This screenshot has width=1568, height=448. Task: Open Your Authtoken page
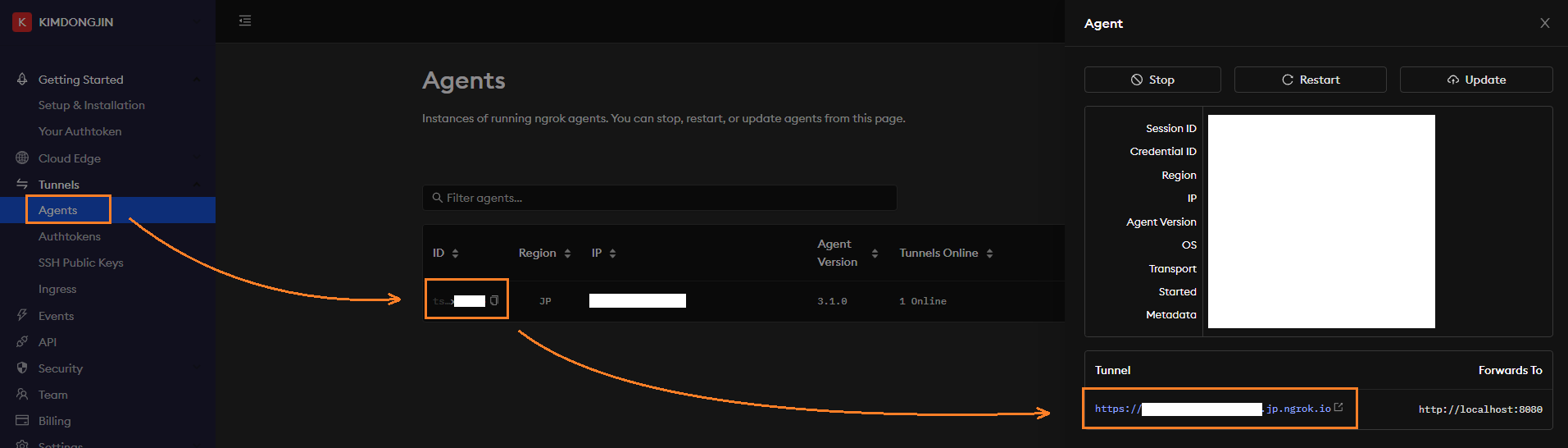point(80,131)
